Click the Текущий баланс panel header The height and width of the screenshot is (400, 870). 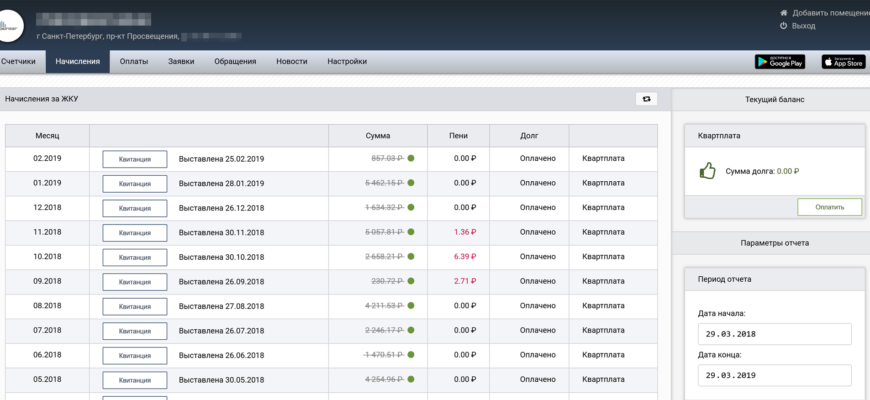(x=775, y=99)
